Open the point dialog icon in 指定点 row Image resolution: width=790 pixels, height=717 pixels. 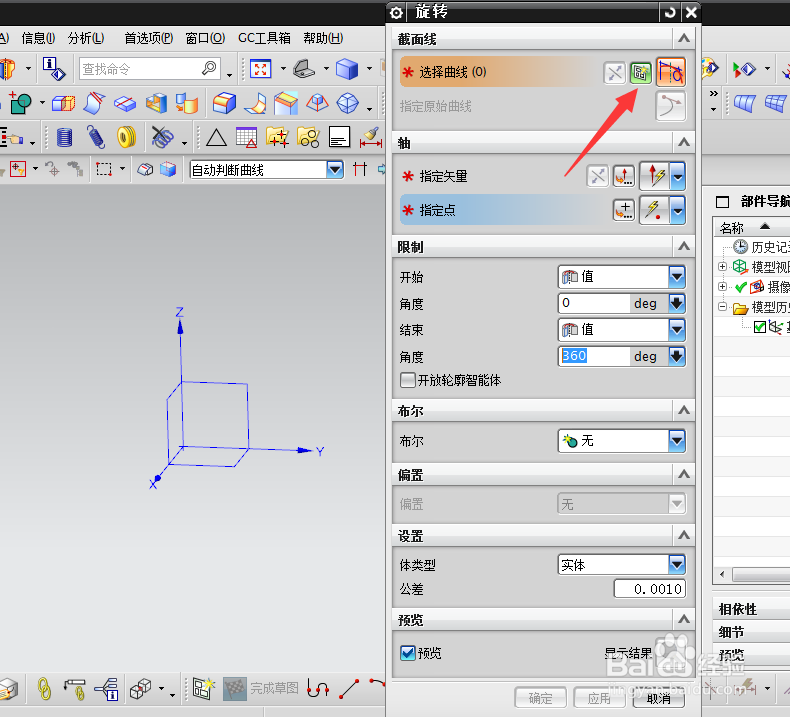[624, 210]
